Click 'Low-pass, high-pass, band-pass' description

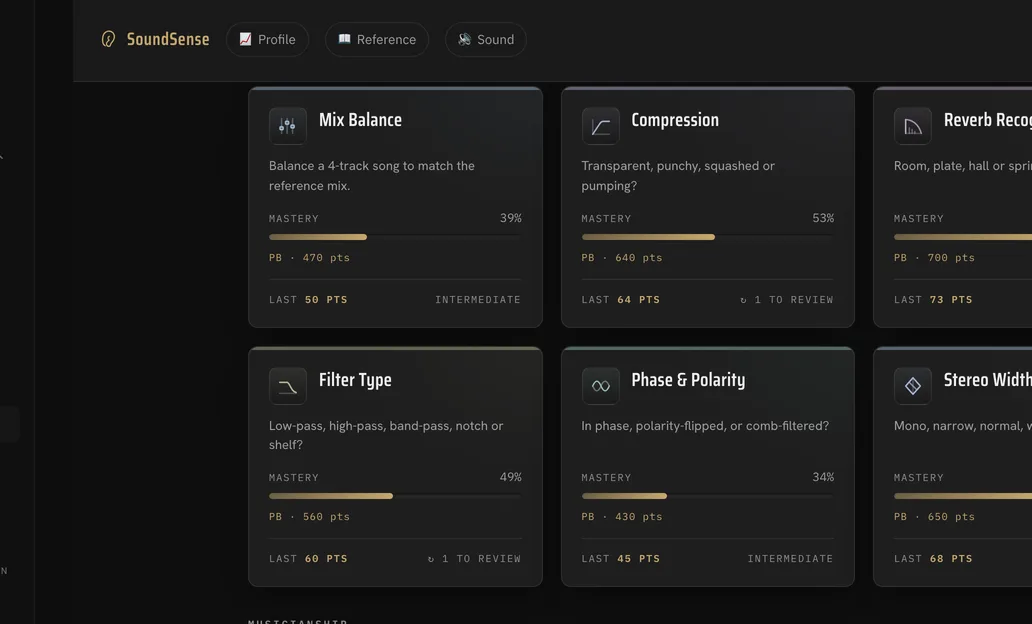386,435
